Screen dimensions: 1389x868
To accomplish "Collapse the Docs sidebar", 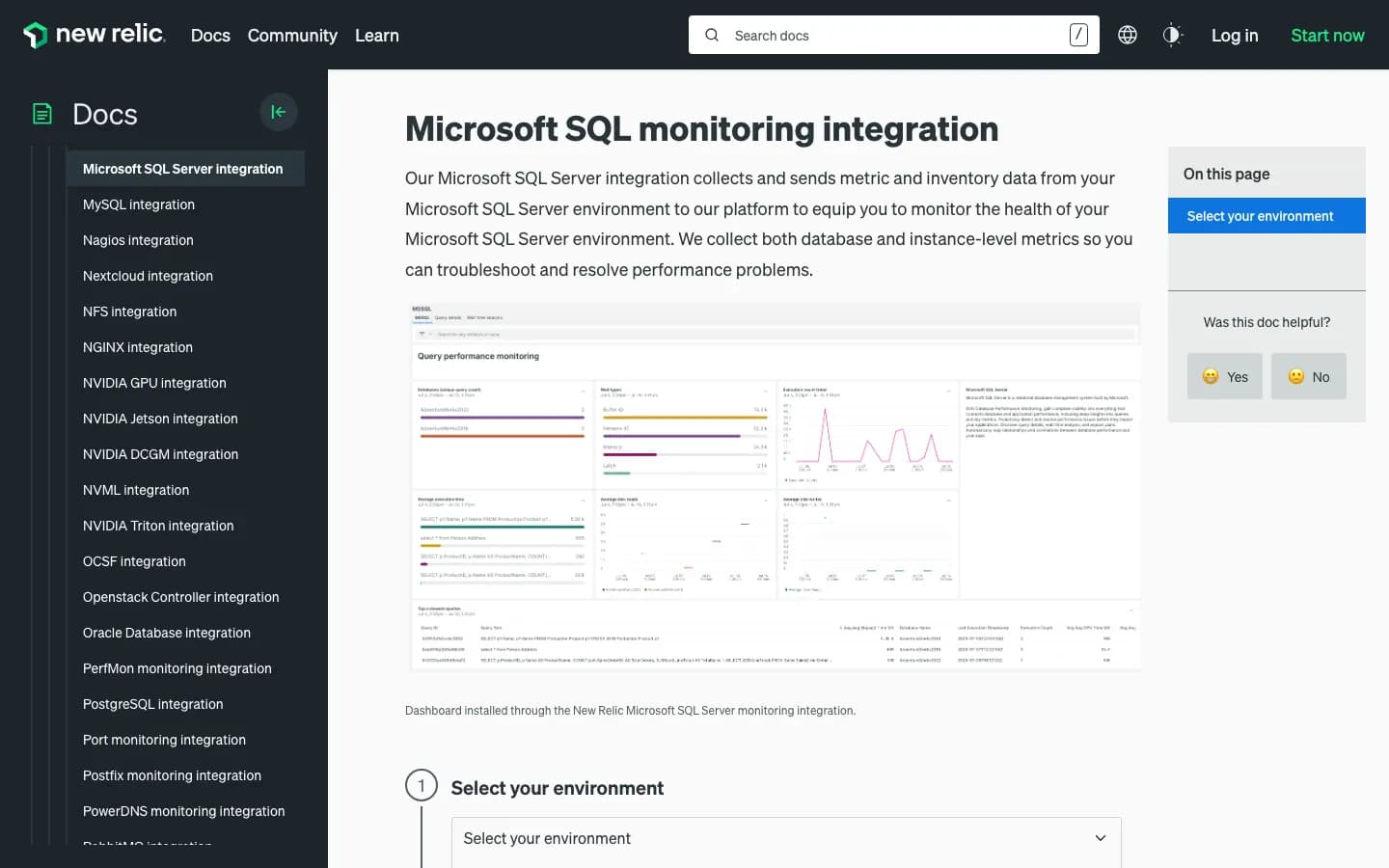I will tap(279, 112).
